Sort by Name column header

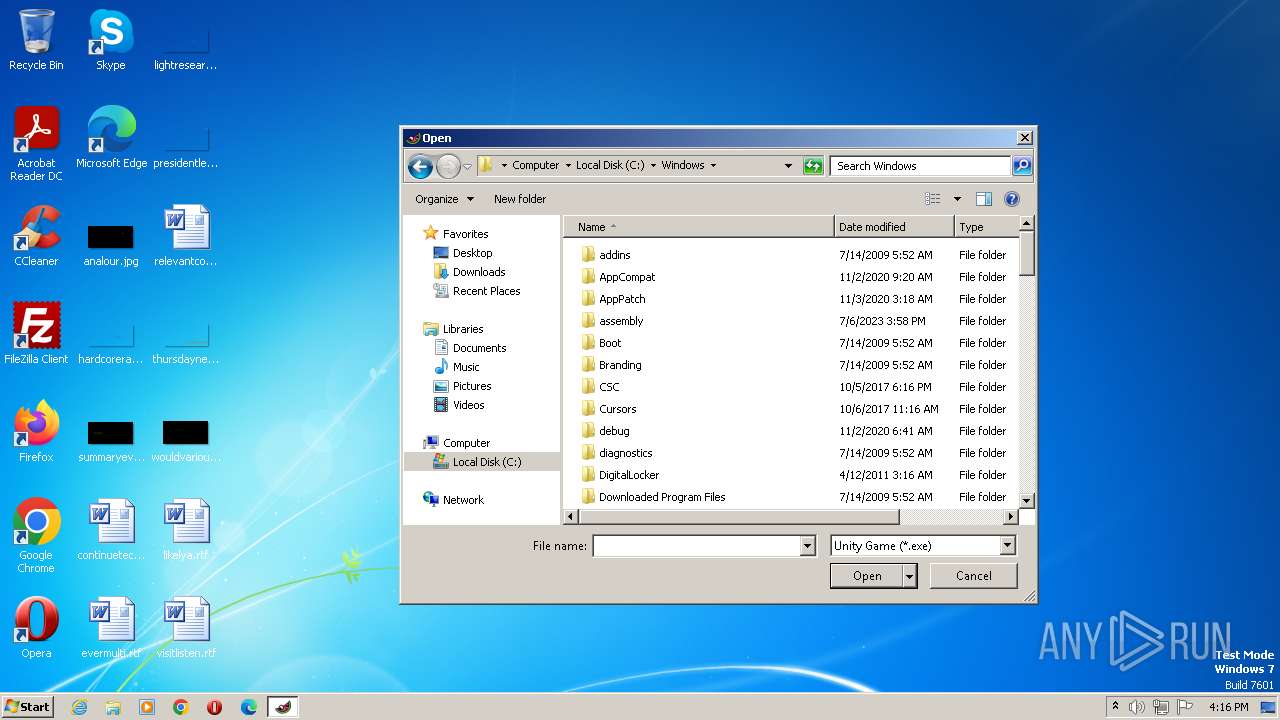[x=698, y=227]
